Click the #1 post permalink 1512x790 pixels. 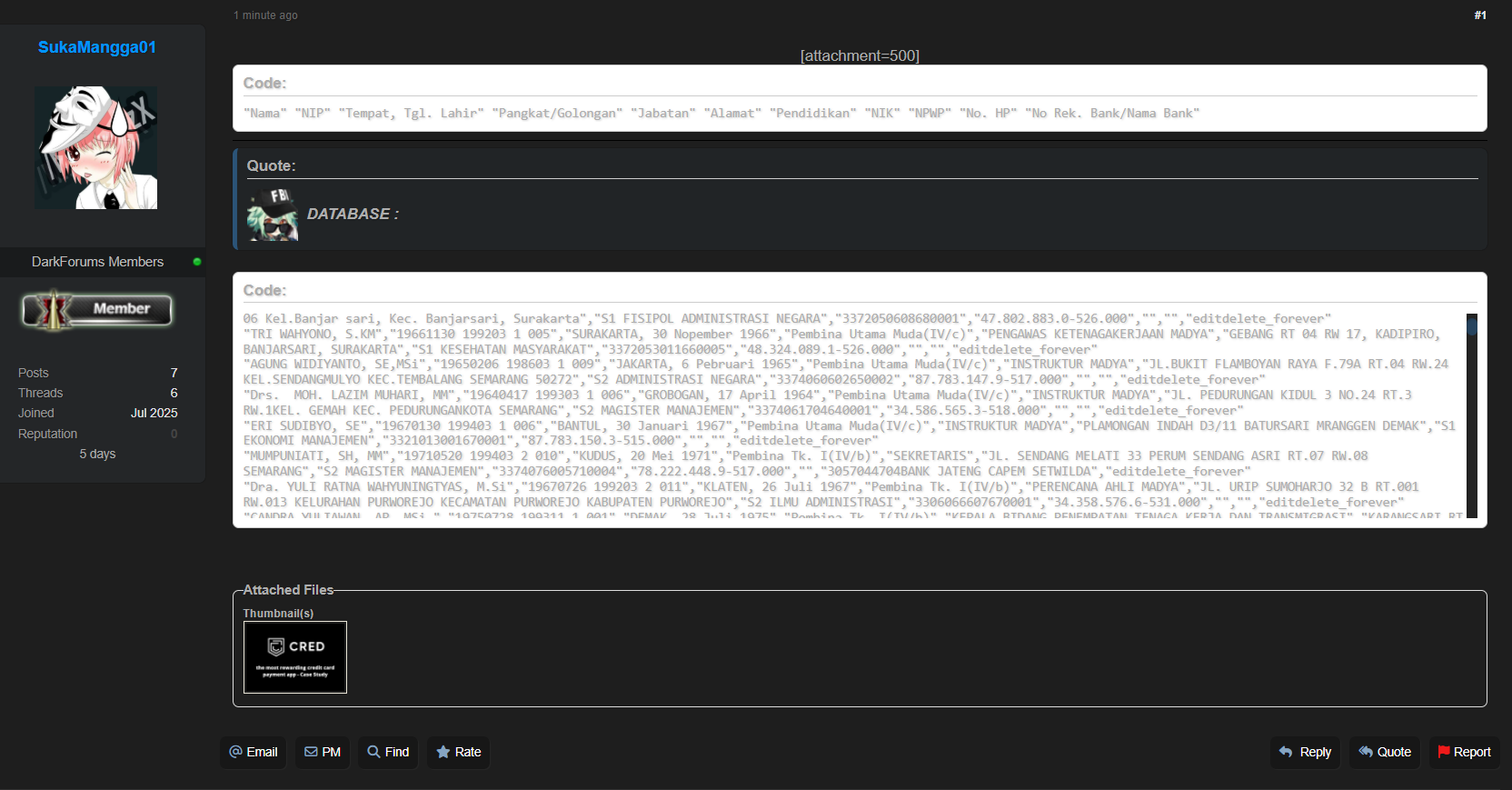pos(1480,15)
